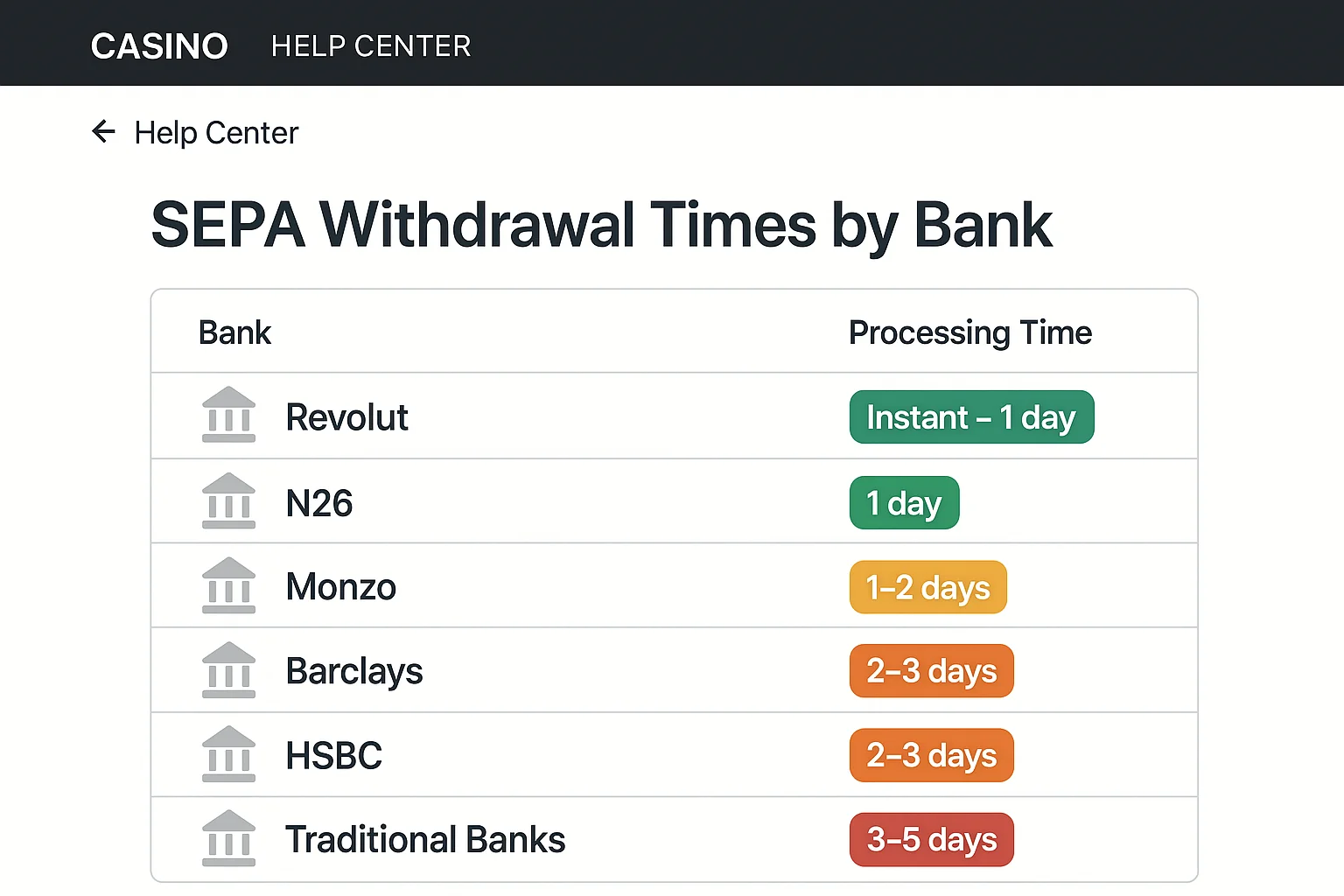Click the HSBC 2–3 days badge

tap(931, 755)
